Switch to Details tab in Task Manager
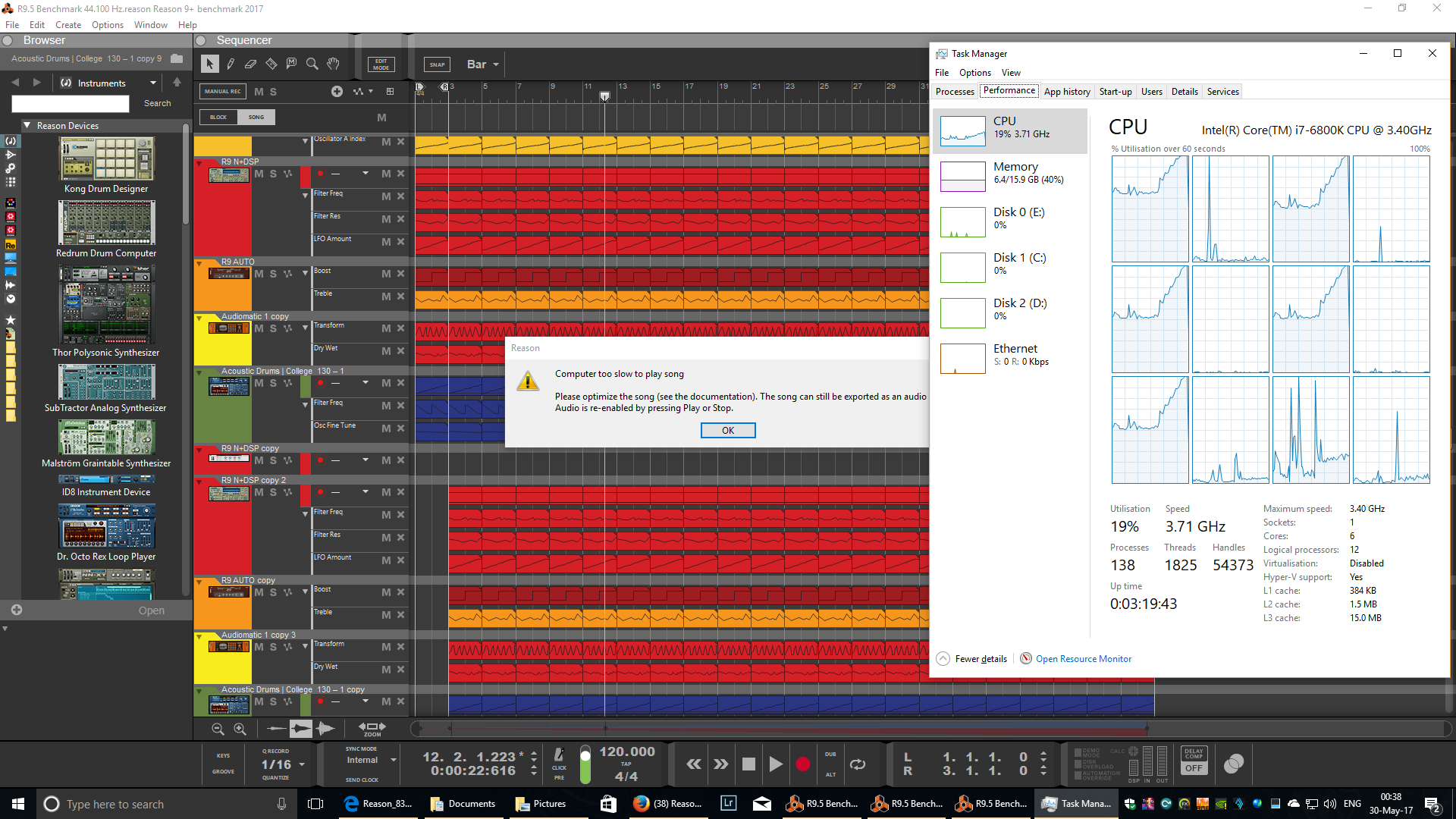1456x819 pixels. coord(1185,92)
